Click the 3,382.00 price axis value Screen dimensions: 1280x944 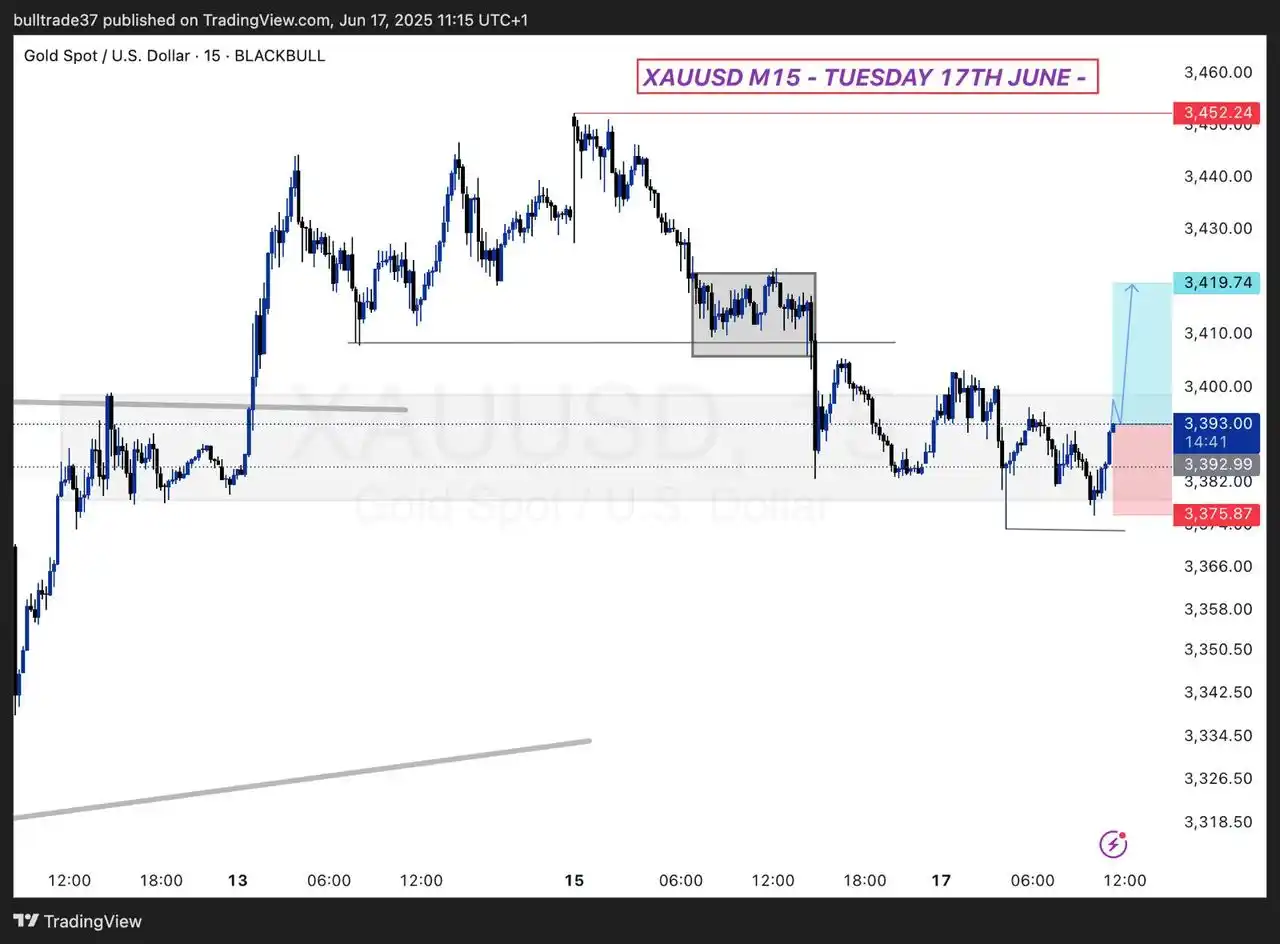1217,482
